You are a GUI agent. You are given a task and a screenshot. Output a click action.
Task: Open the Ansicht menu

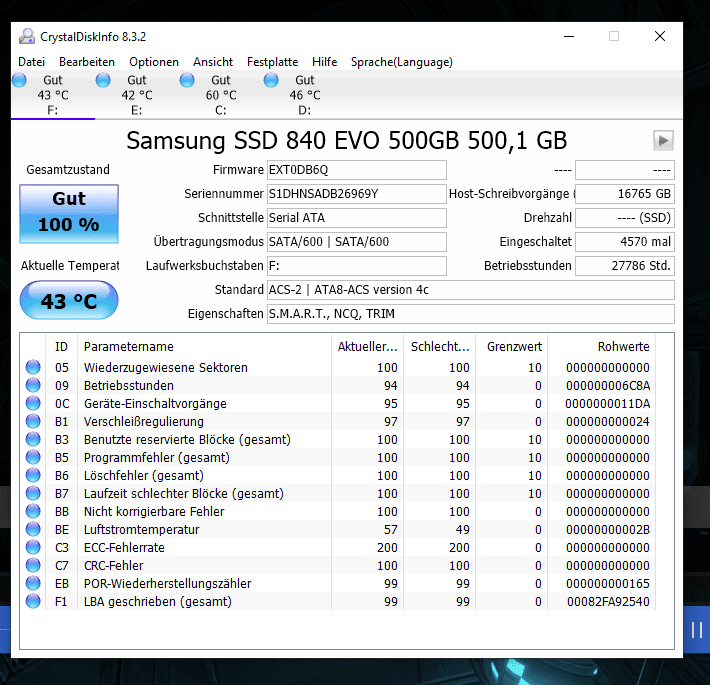coord(213,62)
